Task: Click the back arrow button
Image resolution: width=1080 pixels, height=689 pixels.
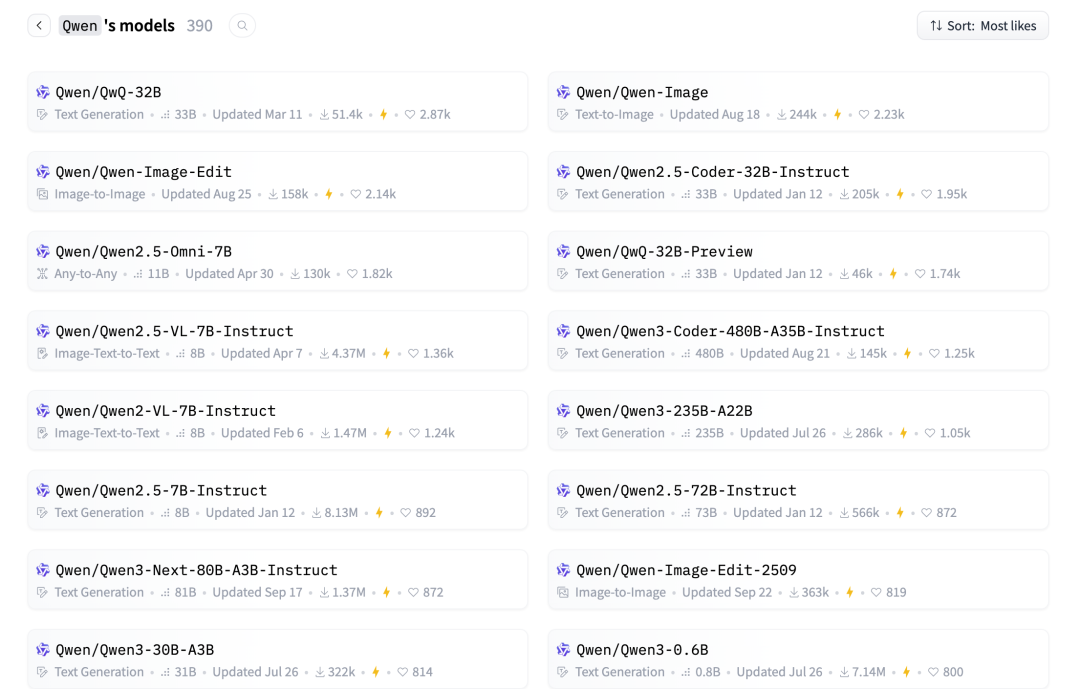Action: coord(39,25)
